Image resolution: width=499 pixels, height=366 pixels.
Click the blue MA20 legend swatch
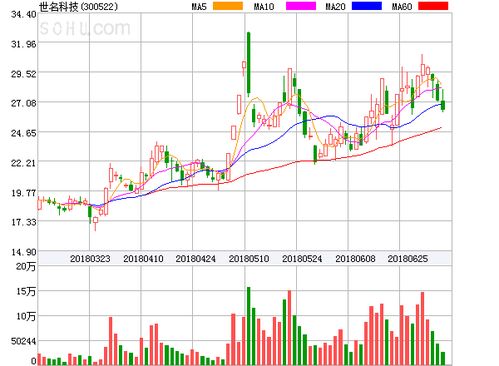[367, 6]
